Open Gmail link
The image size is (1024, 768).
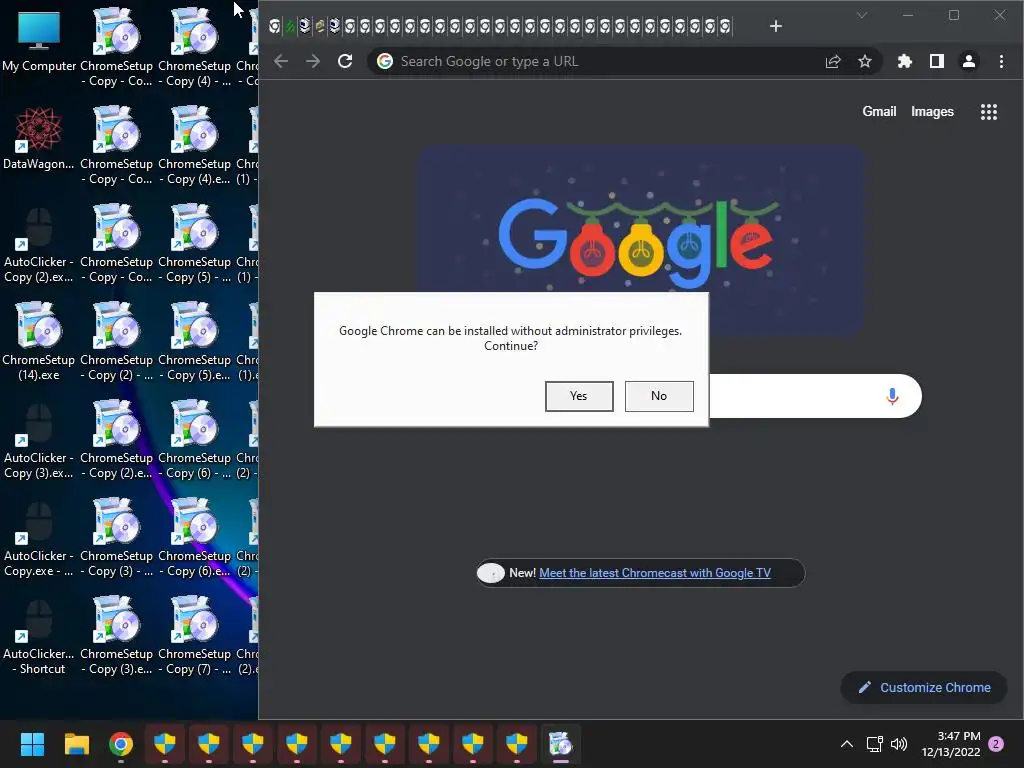[x=879, y=112]
